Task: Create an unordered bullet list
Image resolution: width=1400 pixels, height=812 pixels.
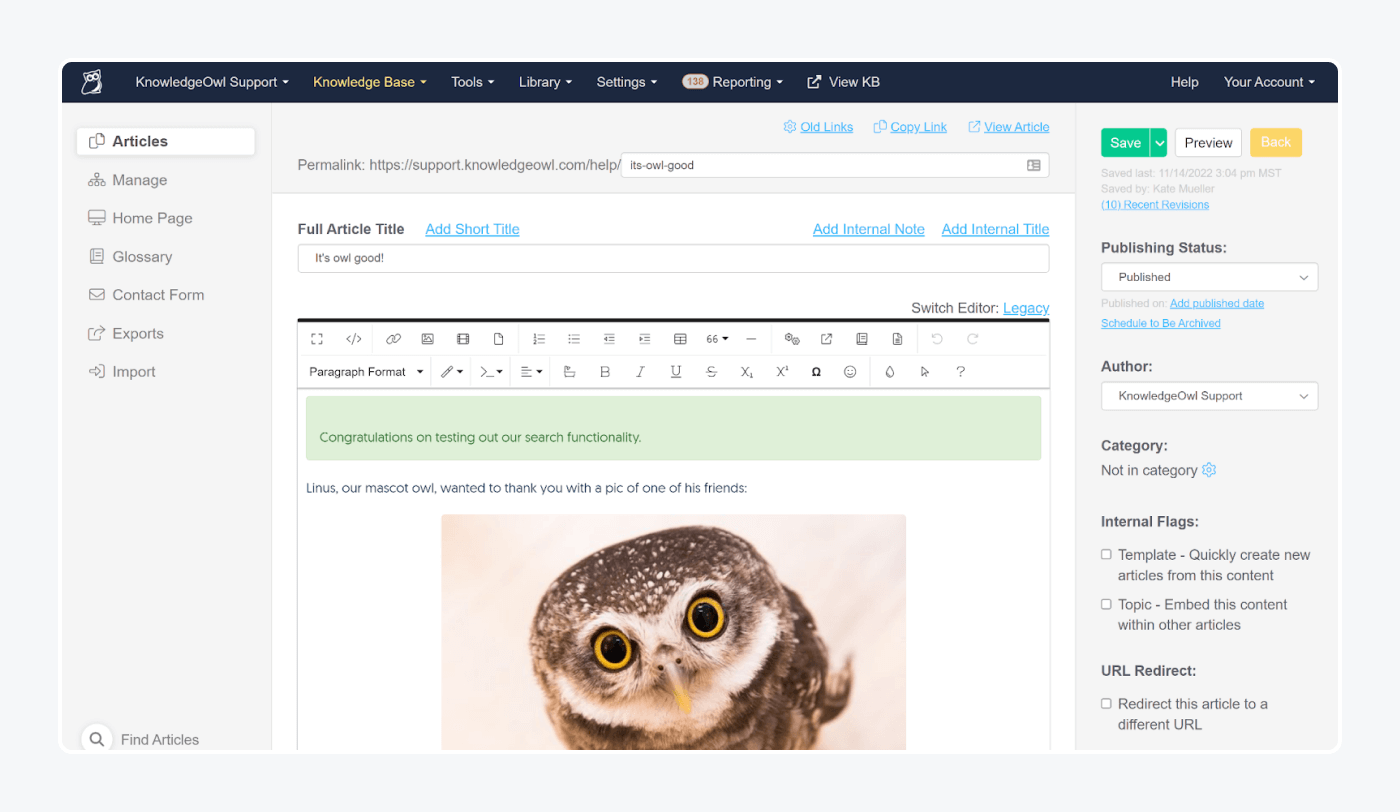Action: point(574,339)
